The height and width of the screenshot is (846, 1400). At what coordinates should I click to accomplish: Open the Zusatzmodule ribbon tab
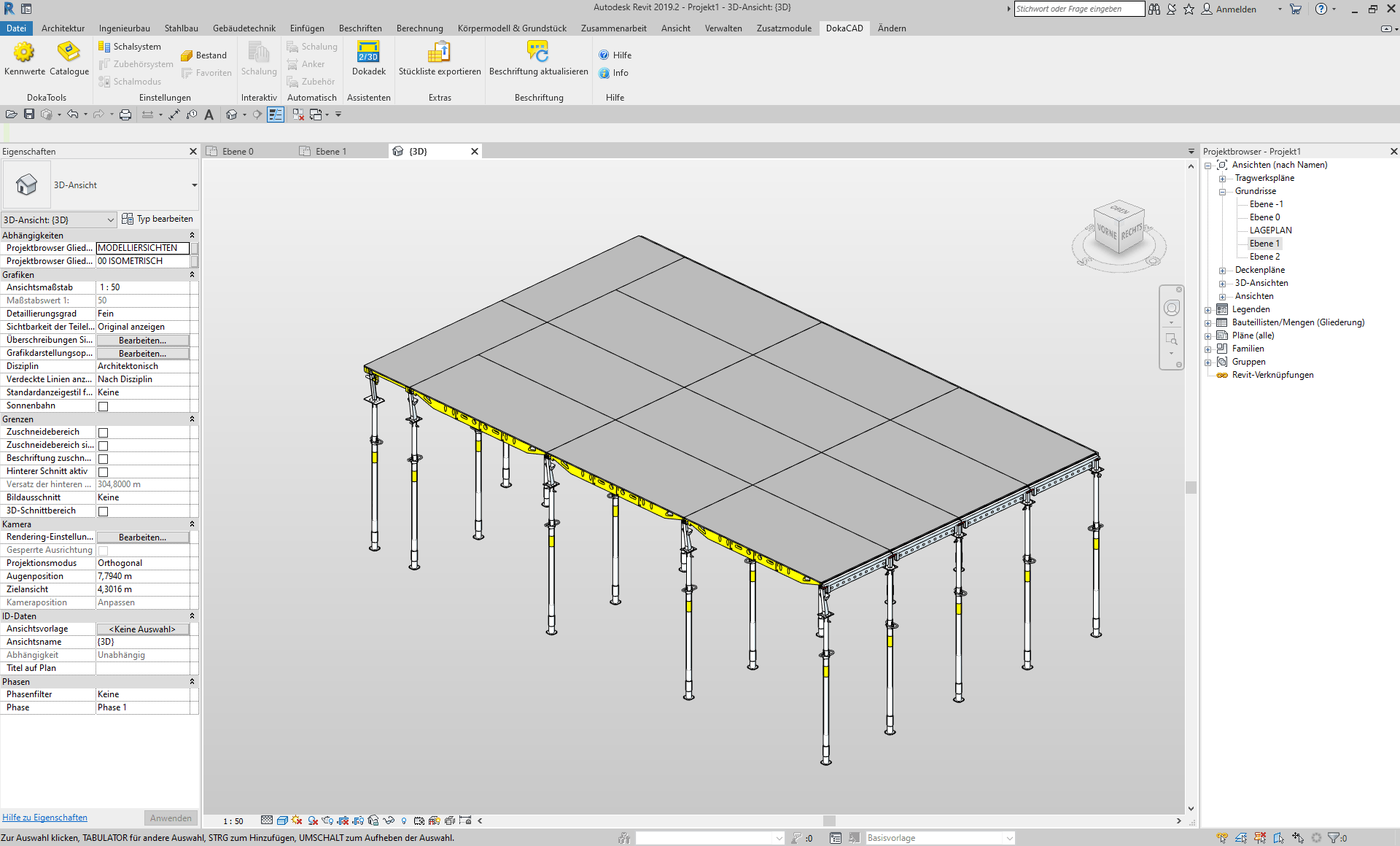783,28
